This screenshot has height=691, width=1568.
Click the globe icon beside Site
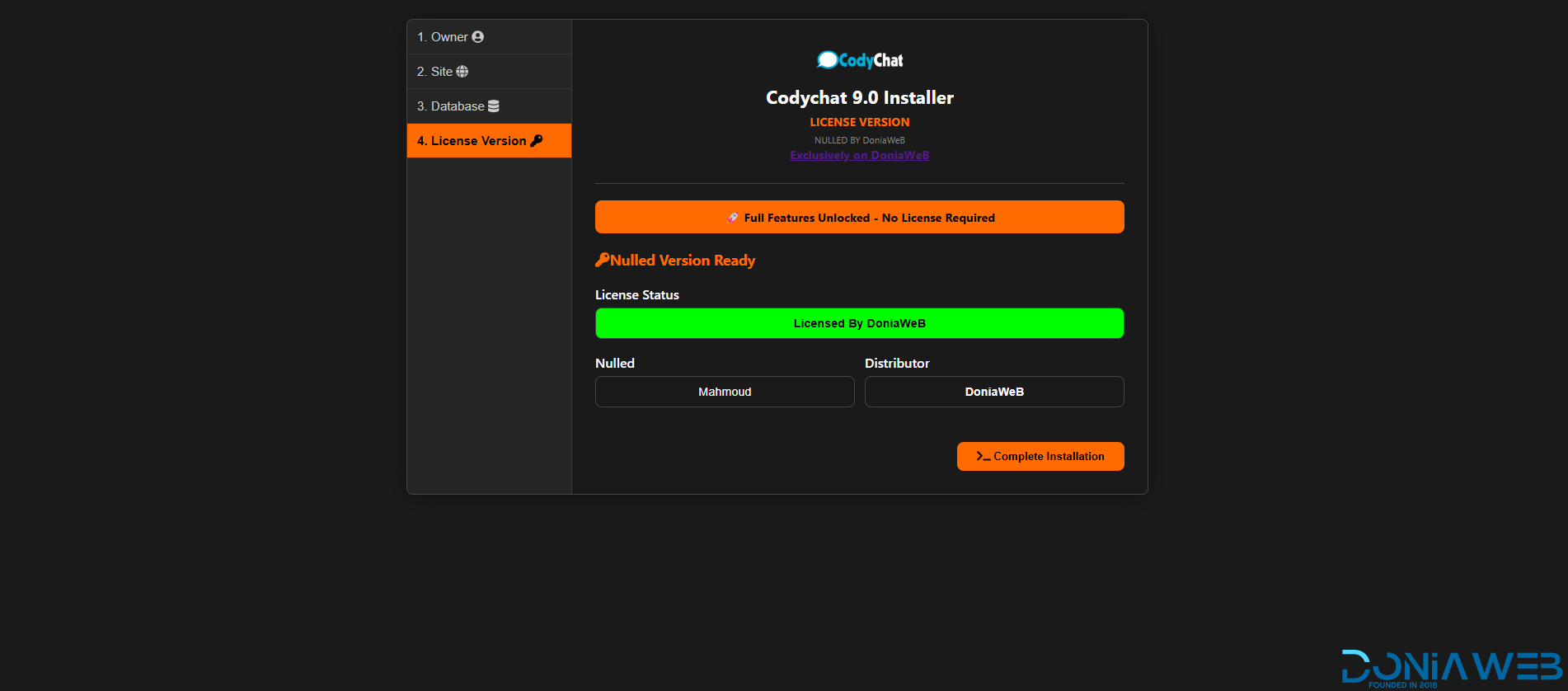pyautogui.click(x=462, y=72)
